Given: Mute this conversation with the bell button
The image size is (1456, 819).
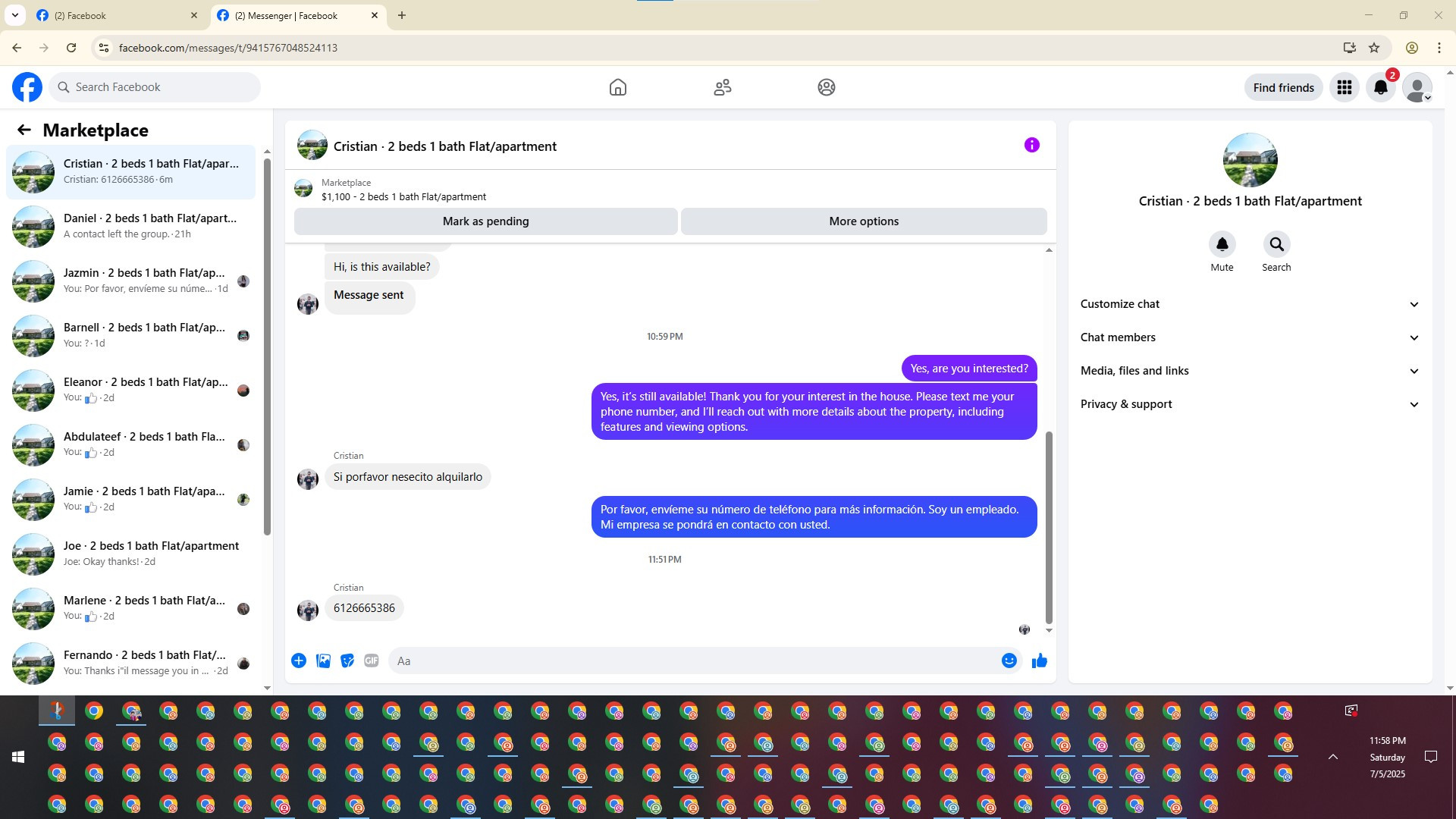Looking at the screenshot, I should click(x=1222, y=244).
